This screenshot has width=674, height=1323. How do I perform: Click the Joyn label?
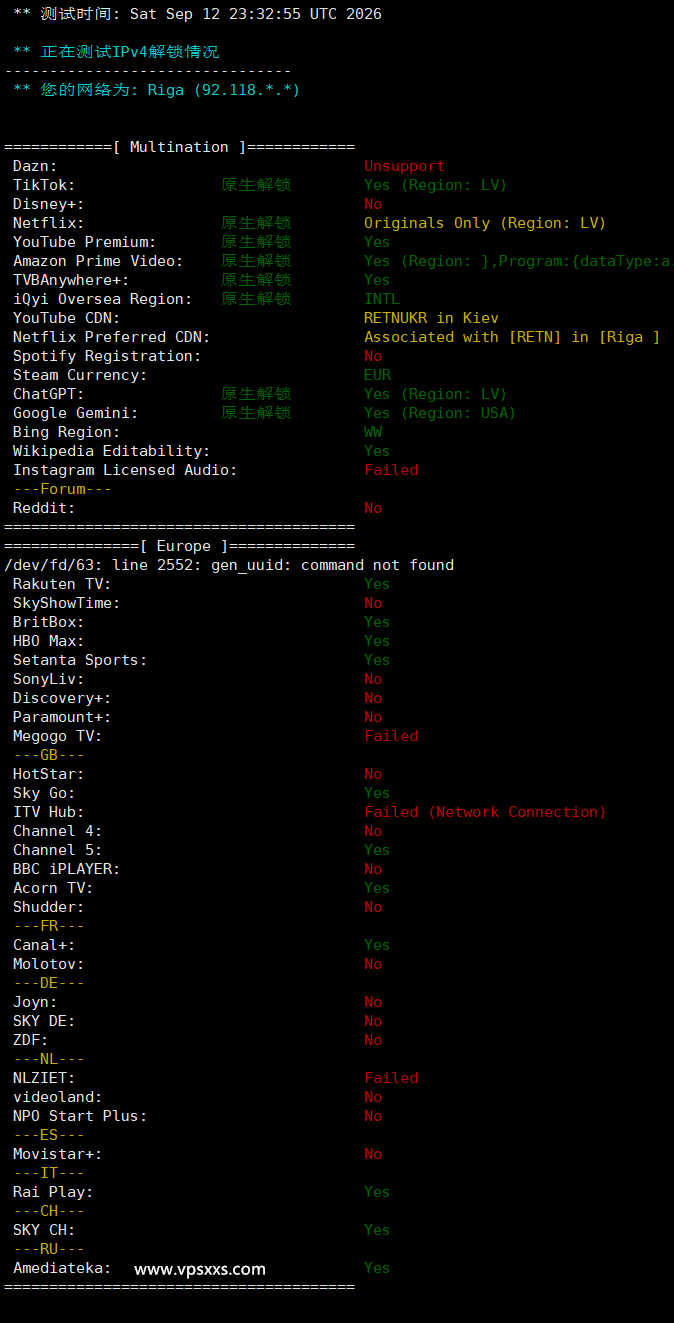coord(35,1002)
